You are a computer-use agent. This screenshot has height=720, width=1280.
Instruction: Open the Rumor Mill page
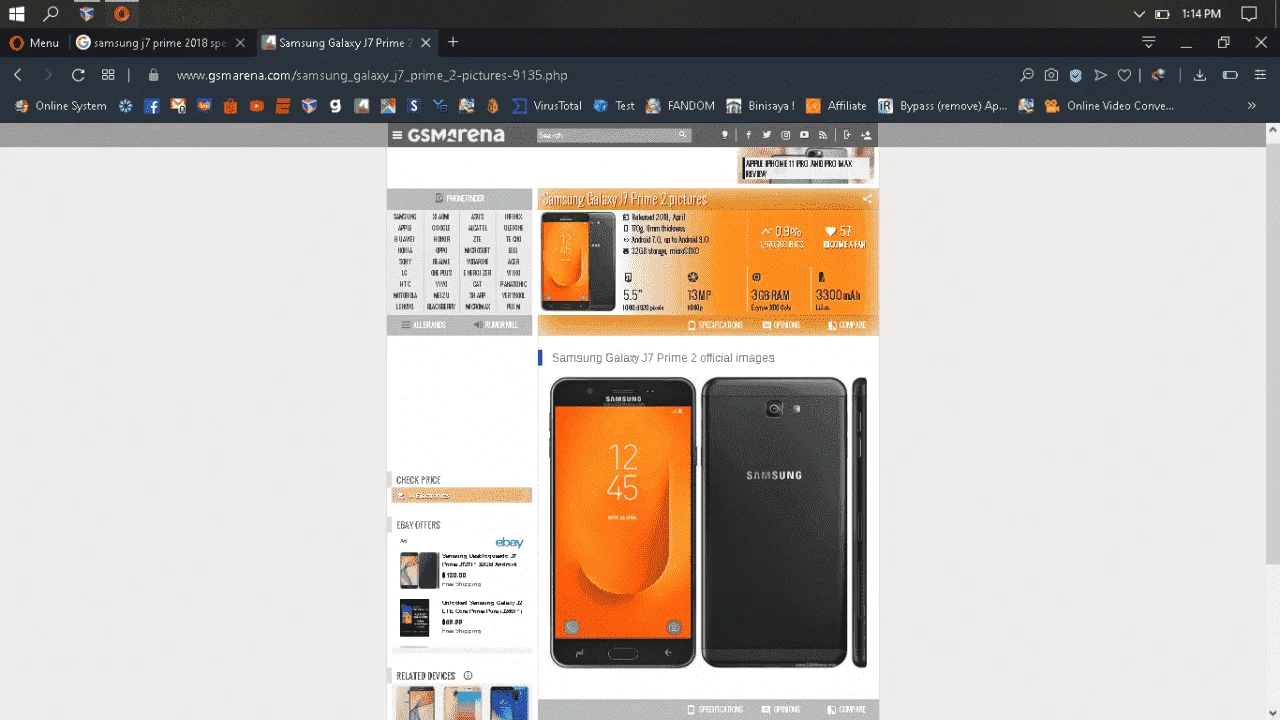[x=496, y=325]
